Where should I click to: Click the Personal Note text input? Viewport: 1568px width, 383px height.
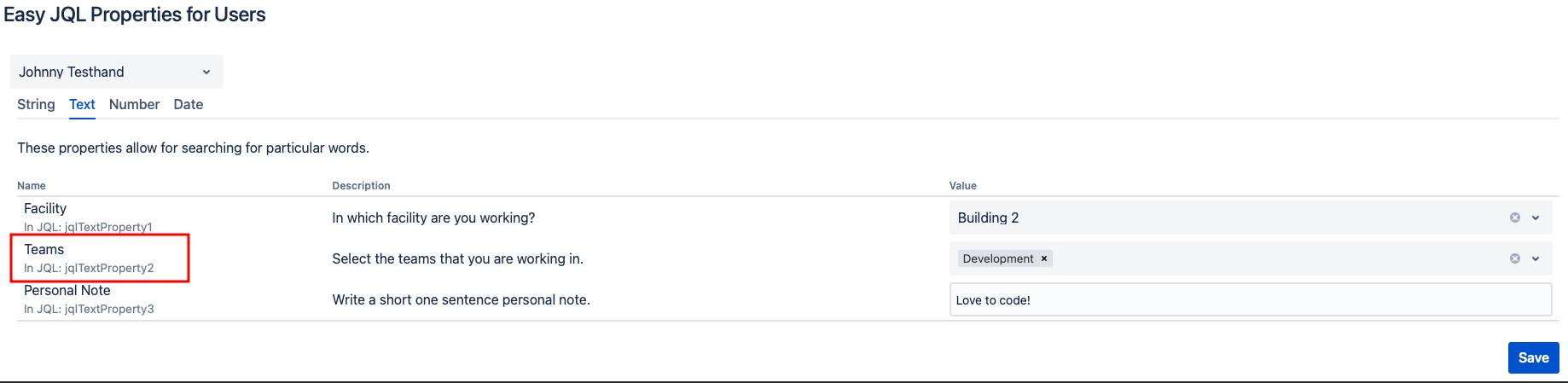coord(1249,299)
